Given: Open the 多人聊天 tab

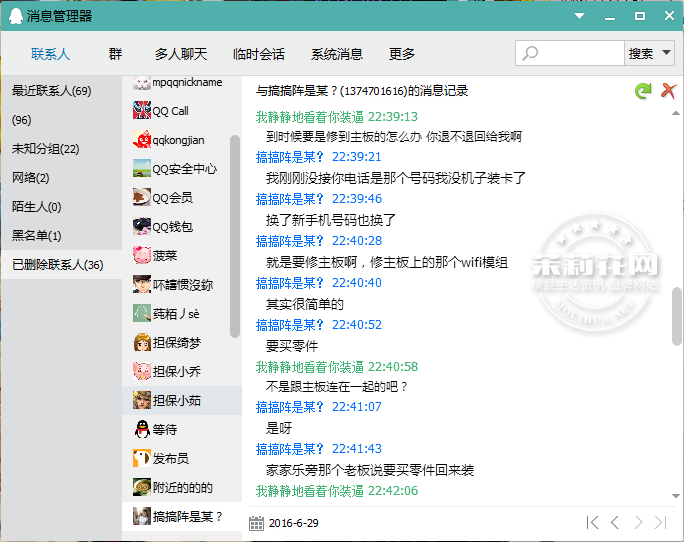Looking at the screenshot, I should (x=181, y=54).
